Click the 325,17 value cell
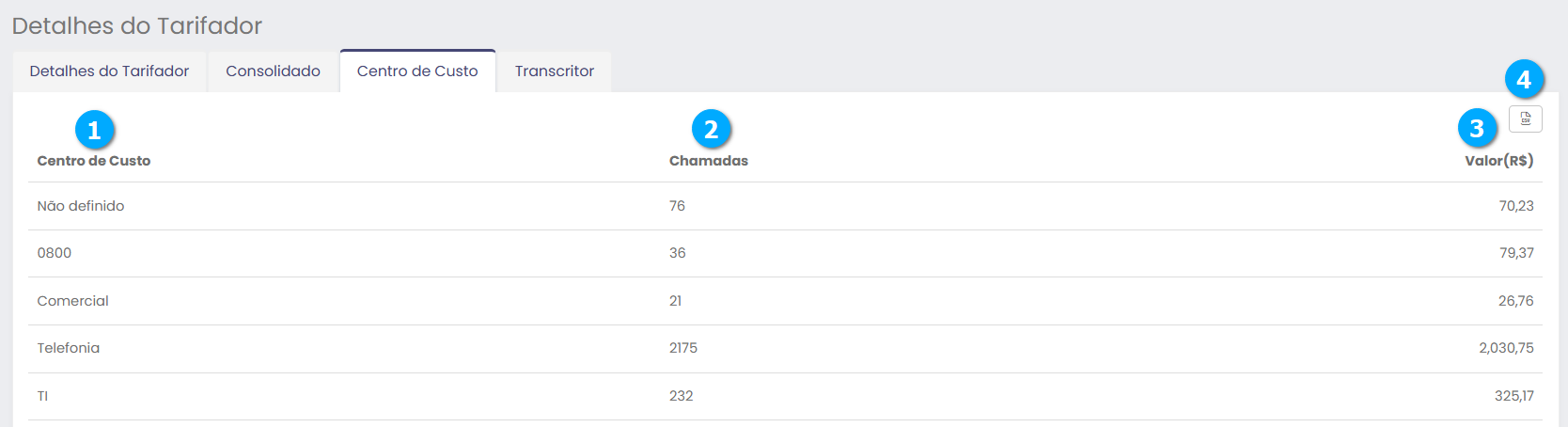Image resolution: width=1568 pixels, height=427 pixels. click(1513, 396)
